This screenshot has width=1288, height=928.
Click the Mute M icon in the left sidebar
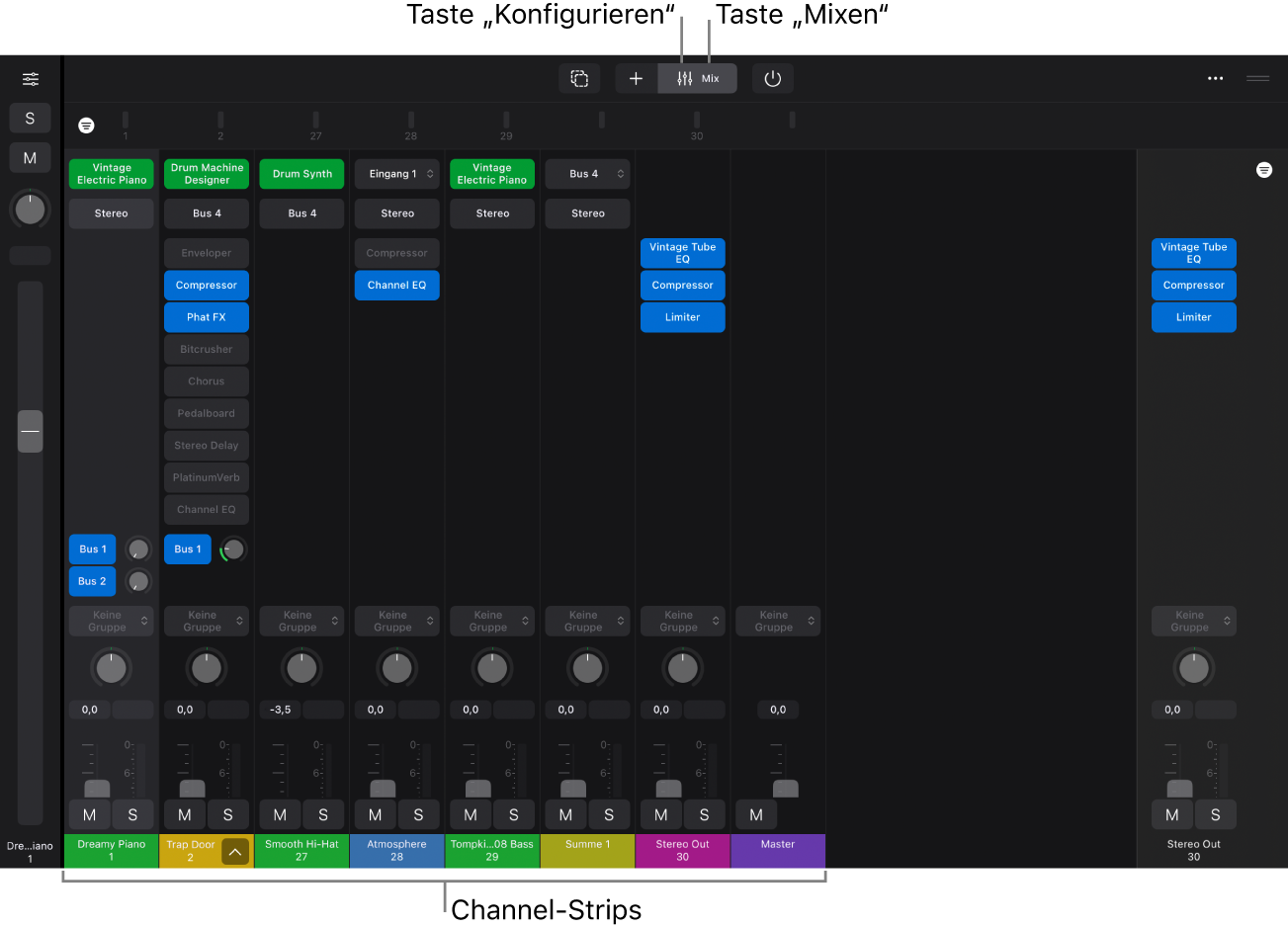(30, 157)
